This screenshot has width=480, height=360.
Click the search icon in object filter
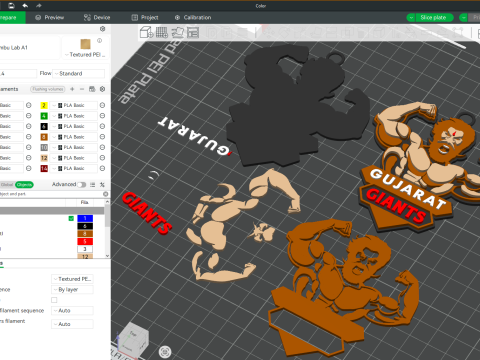click(x=106, y=194)
